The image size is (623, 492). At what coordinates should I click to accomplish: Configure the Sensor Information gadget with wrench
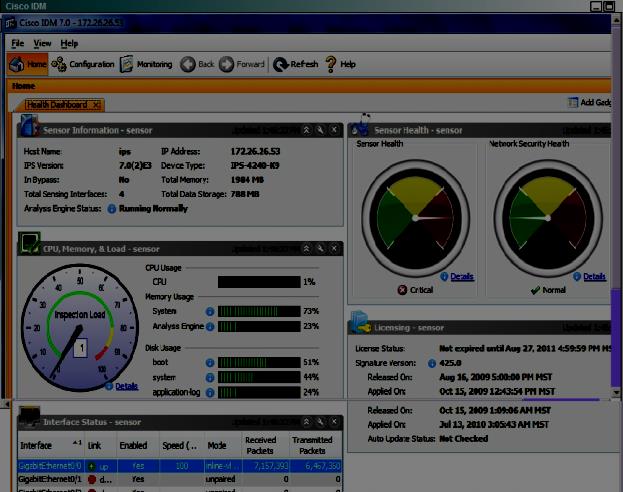320,130
